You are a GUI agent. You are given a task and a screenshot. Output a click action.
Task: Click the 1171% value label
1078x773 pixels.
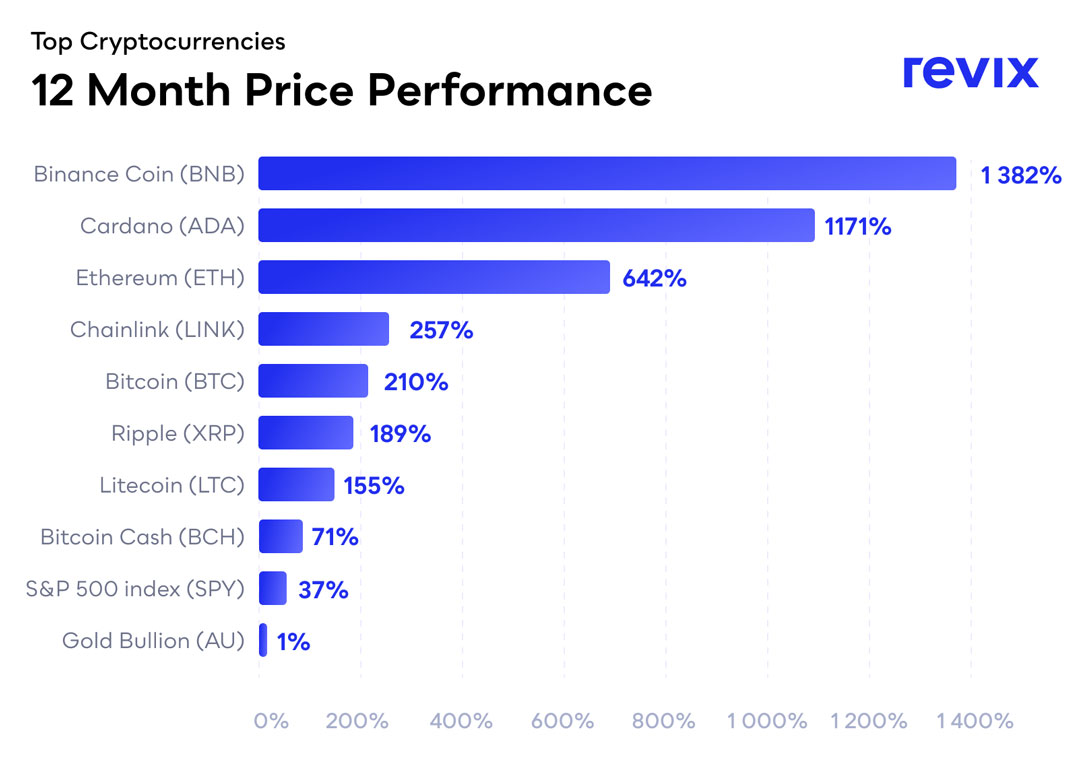pyautogui.click(x=857, y=227)
